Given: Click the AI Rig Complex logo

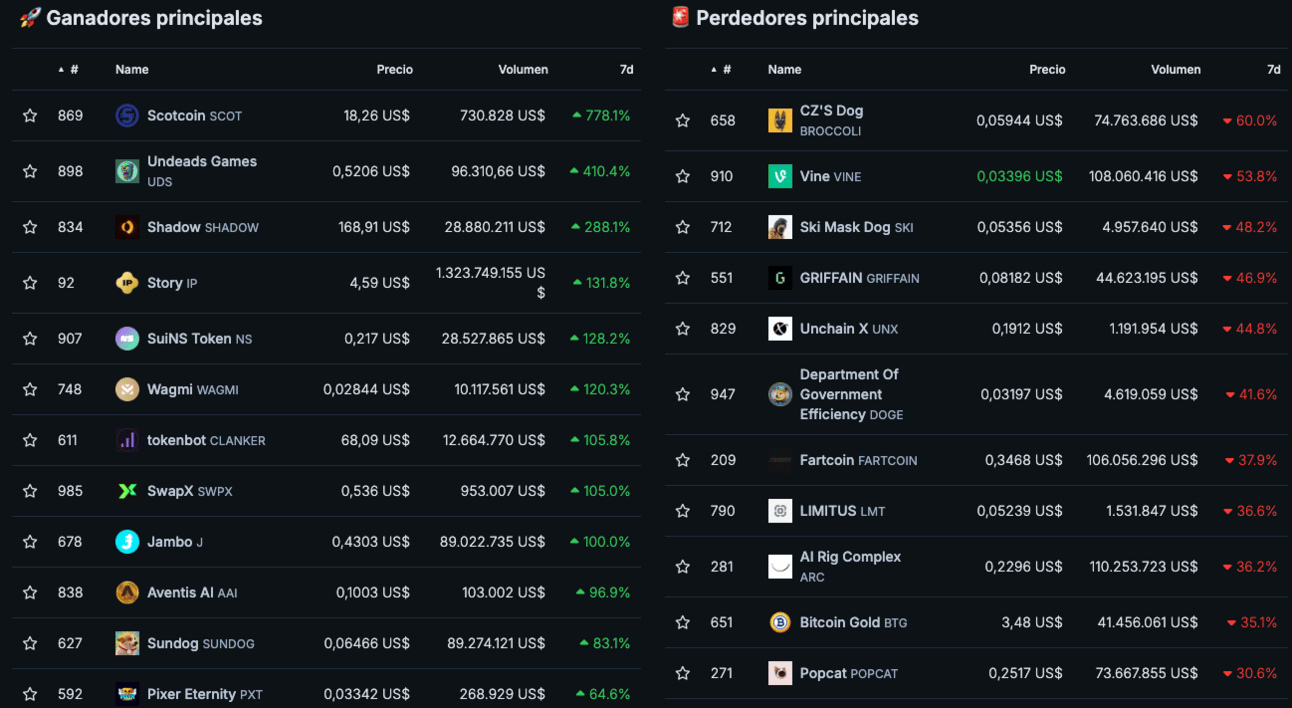Looking at the screenshot, I should 780,567.
